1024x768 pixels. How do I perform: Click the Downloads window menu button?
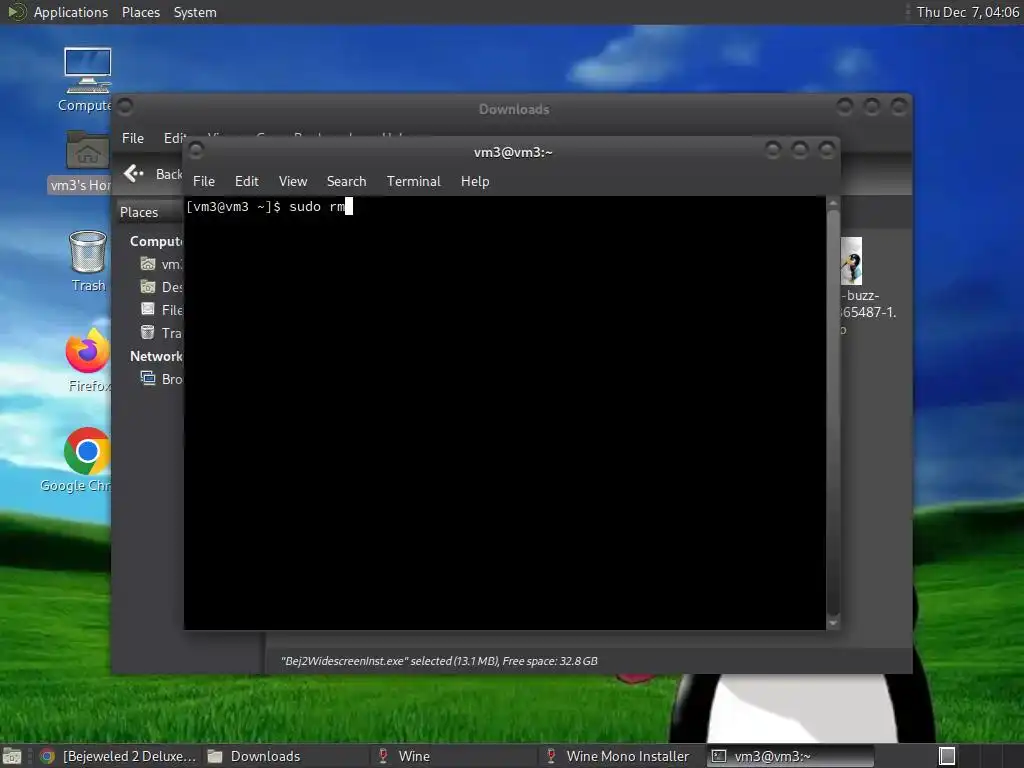[x=125, y=106]
